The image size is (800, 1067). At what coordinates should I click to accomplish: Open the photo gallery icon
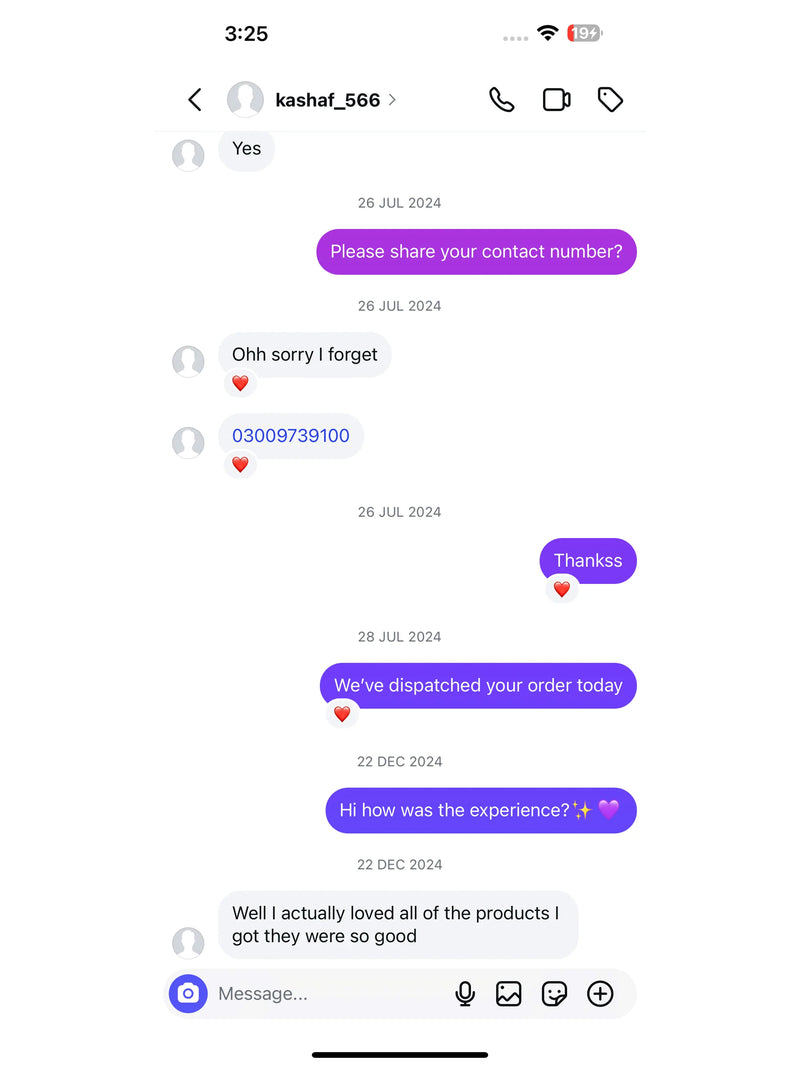(x=509, y=994)
